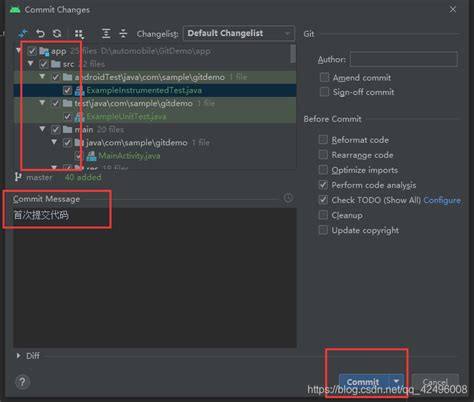Click the Collapse All icon
474x402 pixels.
(123, 33)
